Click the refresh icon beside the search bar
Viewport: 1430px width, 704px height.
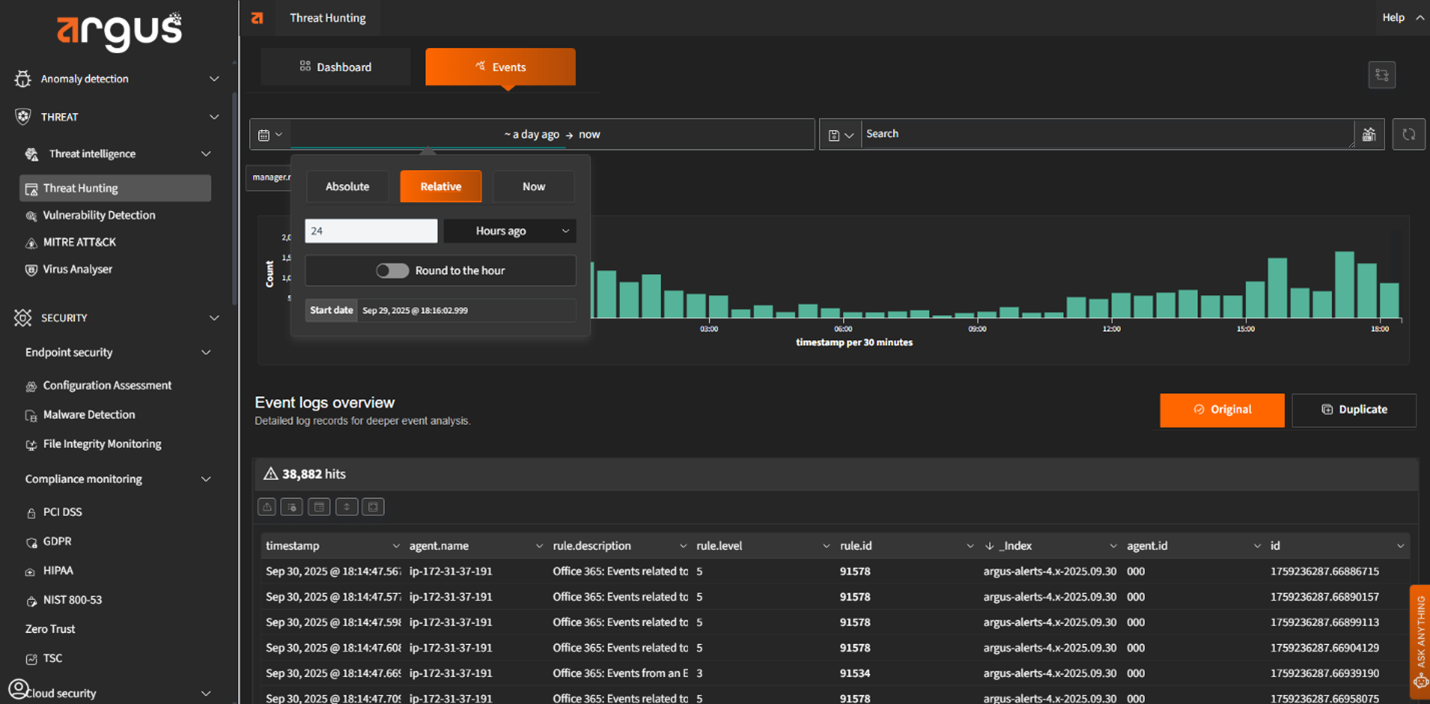[x=1408, y=134]
